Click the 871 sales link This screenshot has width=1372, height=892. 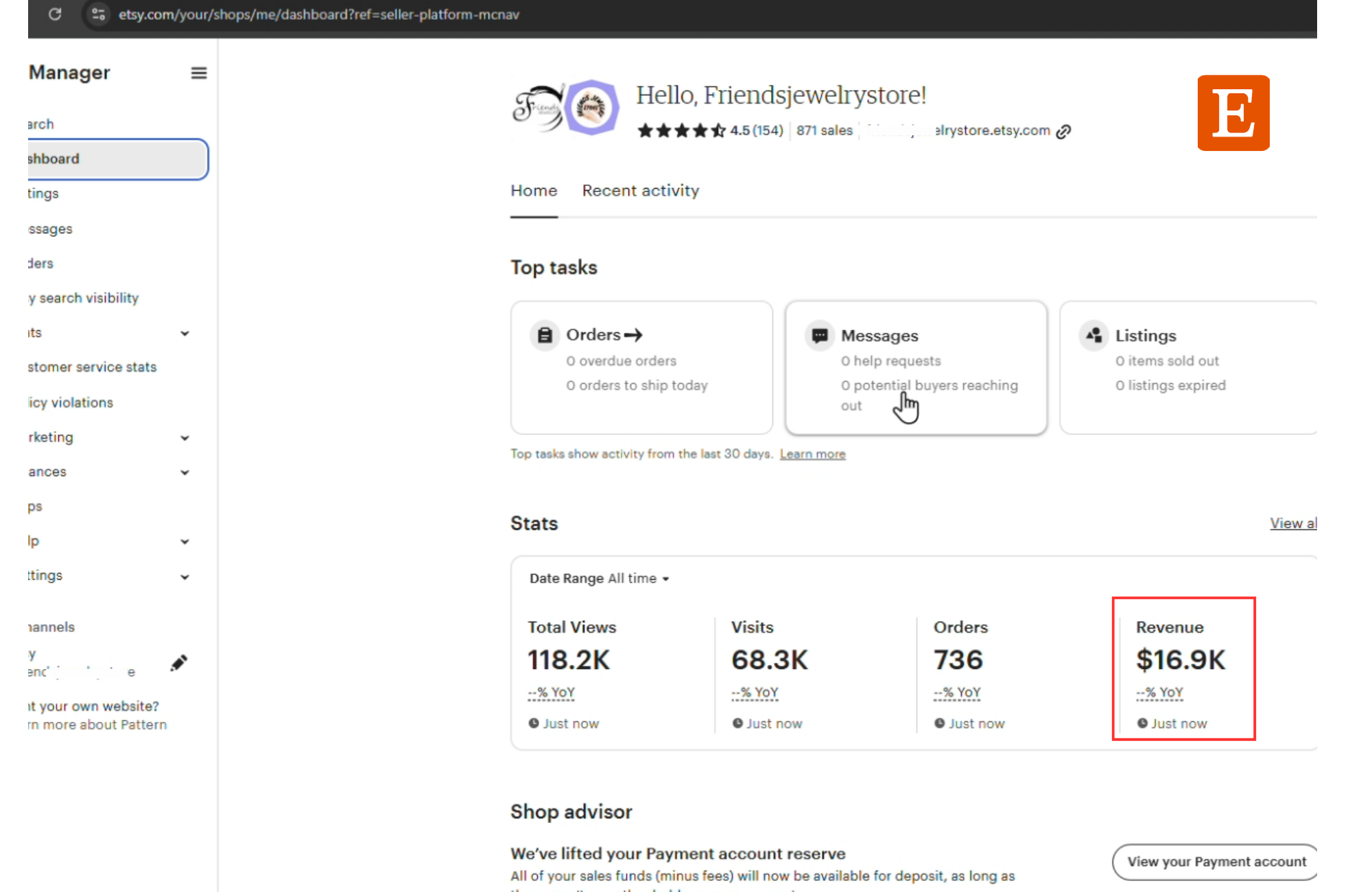click(x=825, y=130)
